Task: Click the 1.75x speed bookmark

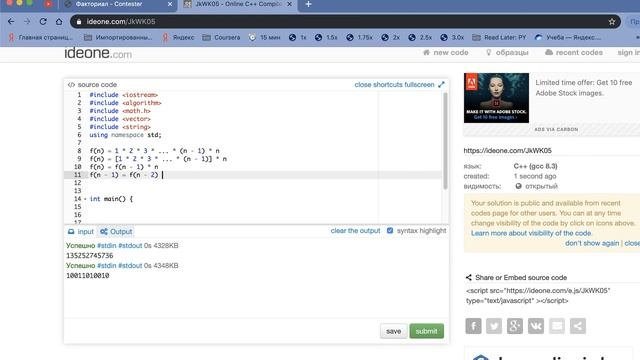Action: coord(360,38)
